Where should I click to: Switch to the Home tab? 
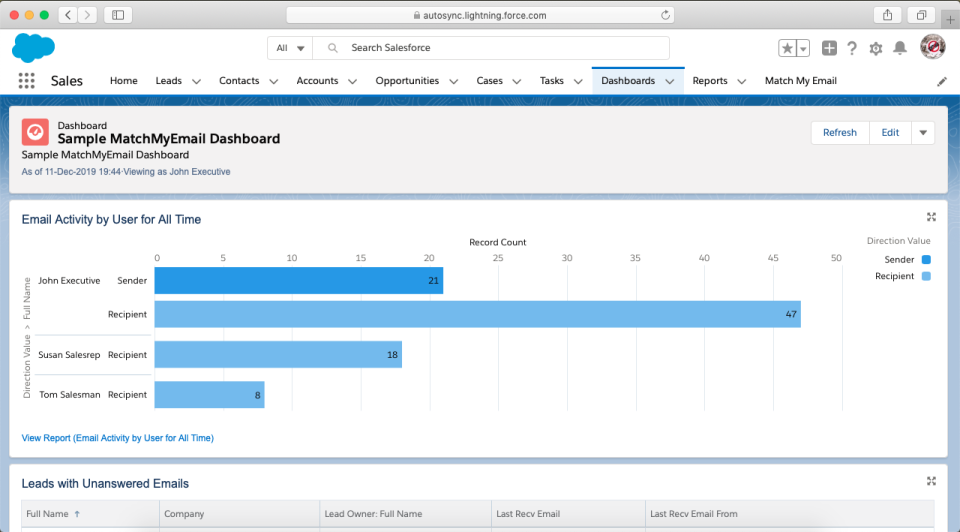click(124, 81)
